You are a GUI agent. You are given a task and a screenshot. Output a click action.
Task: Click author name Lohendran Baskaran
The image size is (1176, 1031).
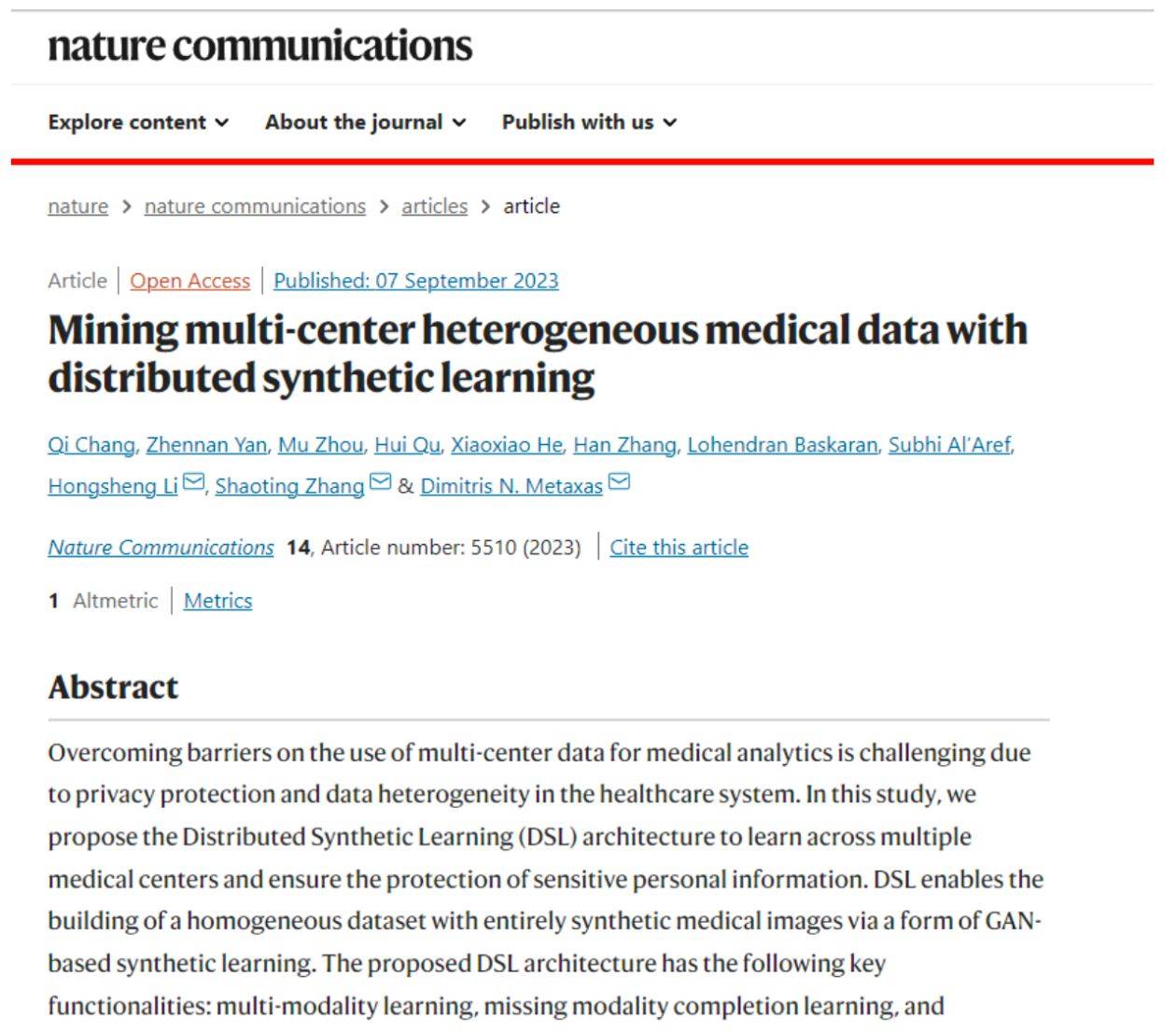pyautogui.click(x=782, y=445)
